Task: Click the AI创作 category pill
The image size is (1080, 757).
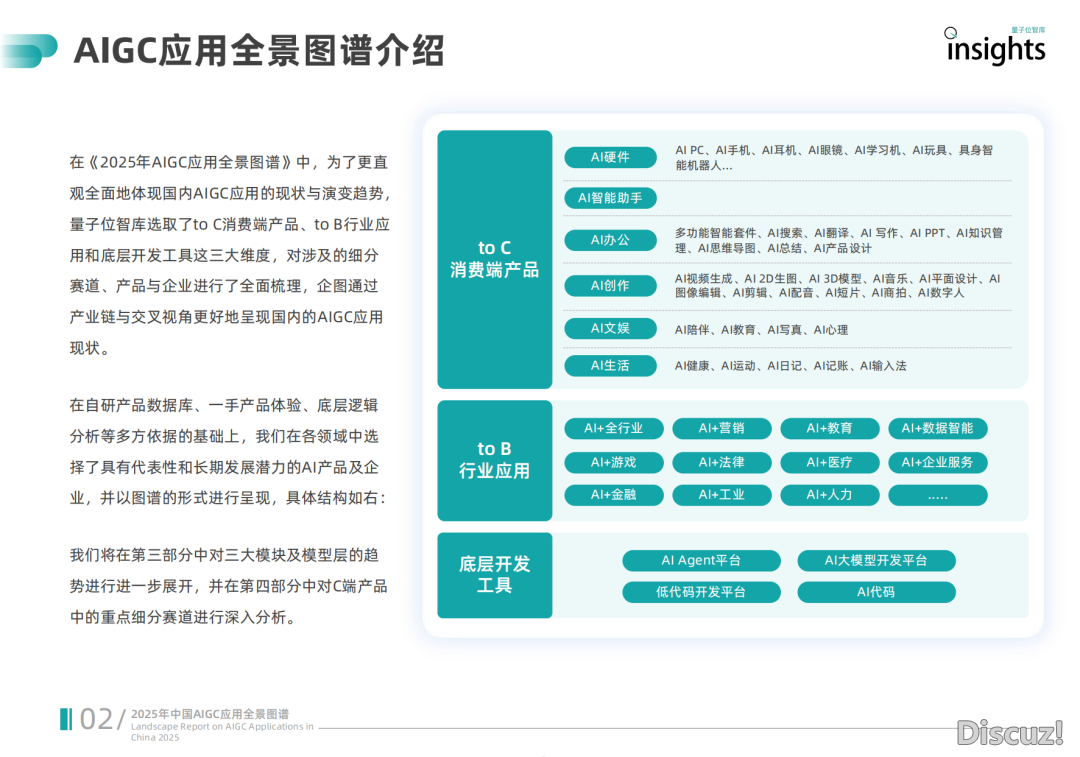Action: point(610,285)
